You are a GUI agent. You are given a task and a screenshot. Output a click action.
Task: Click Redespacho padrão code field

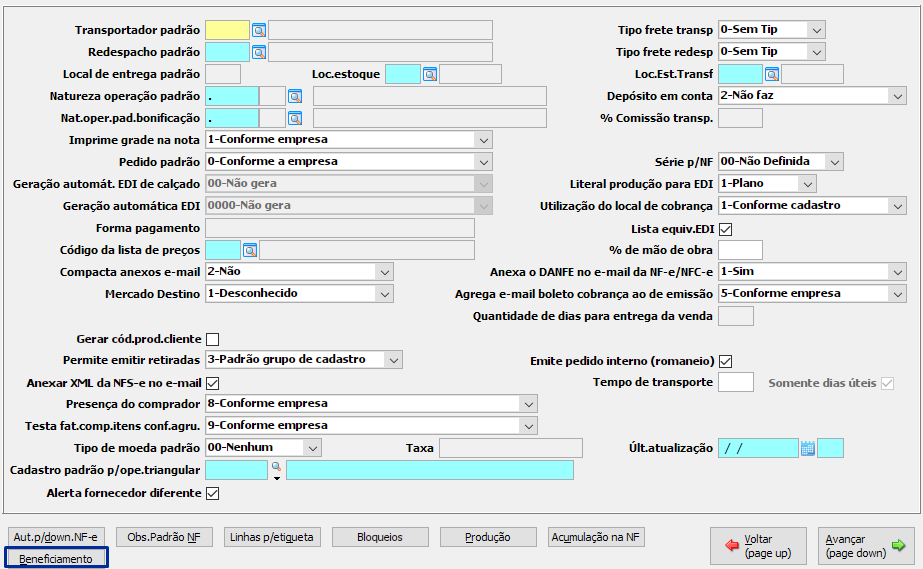click(x=227, y=52)
